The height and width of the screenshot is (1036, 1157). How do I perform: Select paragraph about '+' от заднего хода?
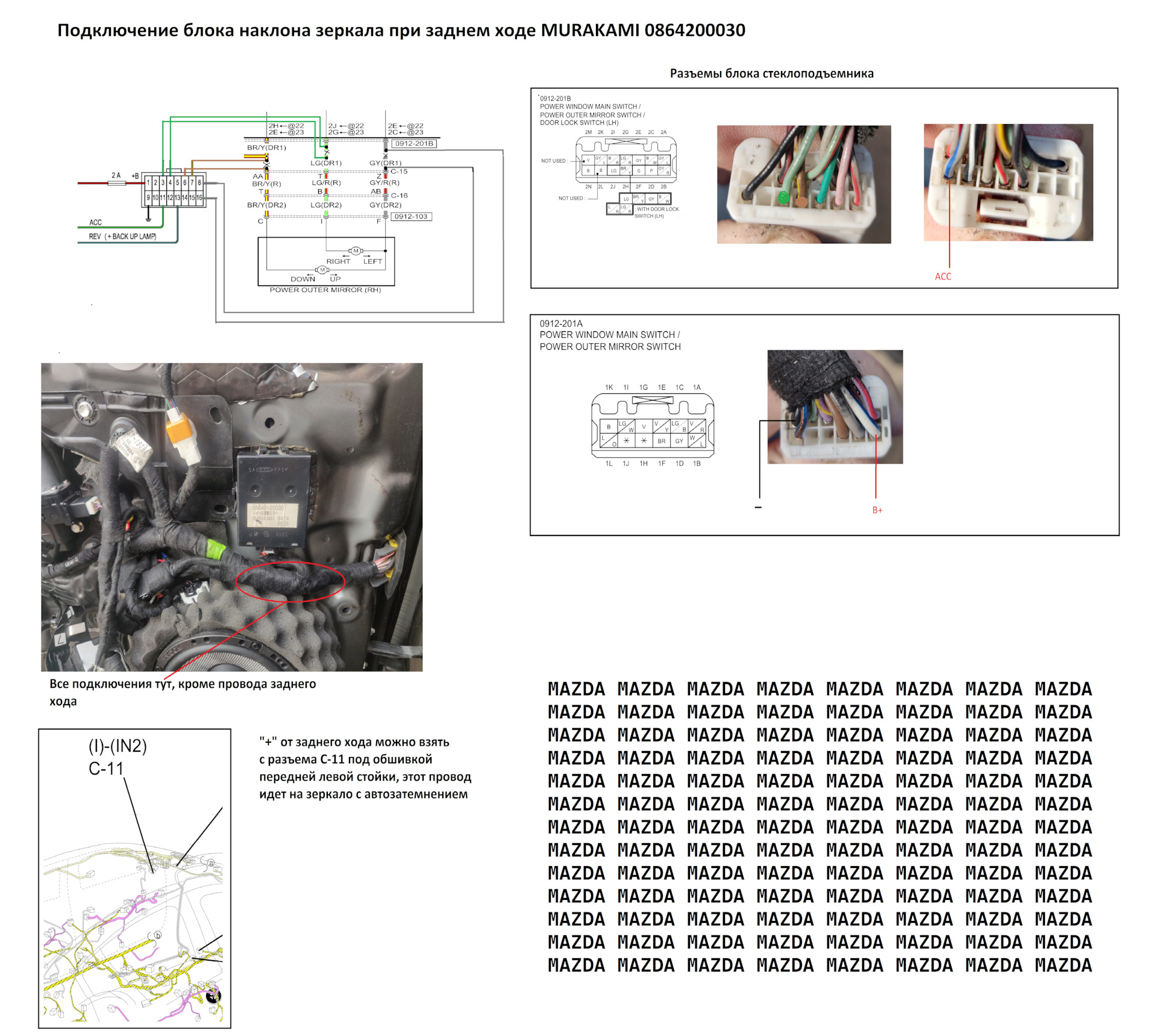pyautogui.click(x=365, y=768)
